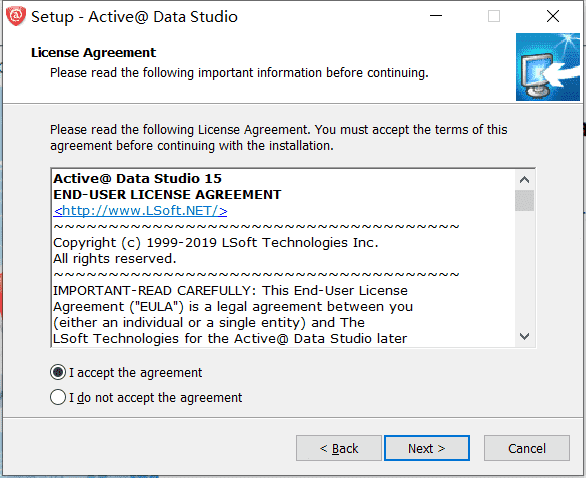Select "I accept the agreement" radio button
Screen dimensions: 586x478
point(58,372)
